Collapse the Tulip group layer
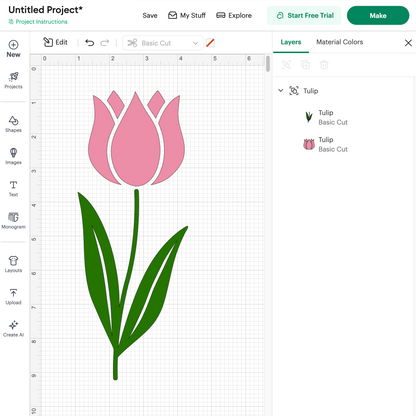416x416 pixels. coord(281,90)
